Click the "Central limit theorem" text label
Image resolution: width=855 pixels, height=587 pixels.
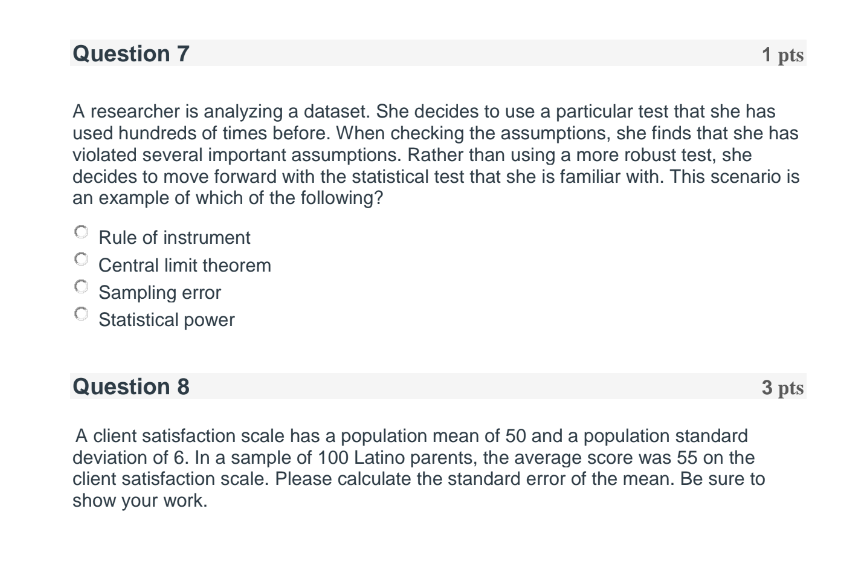click(x=184, y=266)
